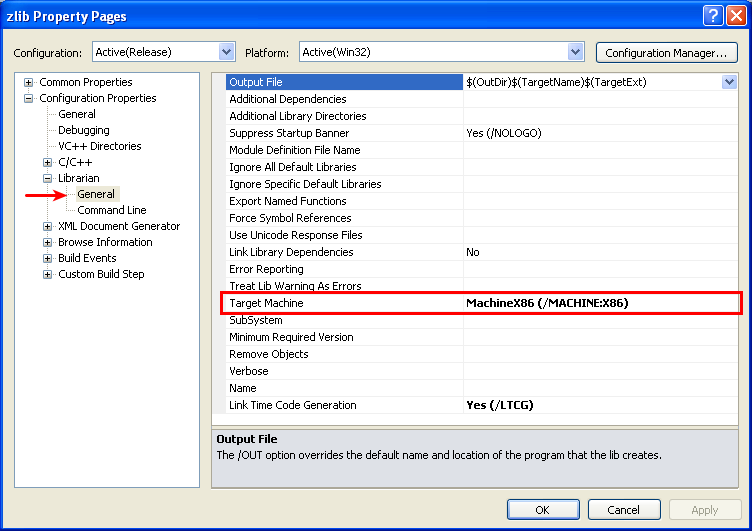Select the Common Properties label
752x531 pixels.
coord(86,82)
